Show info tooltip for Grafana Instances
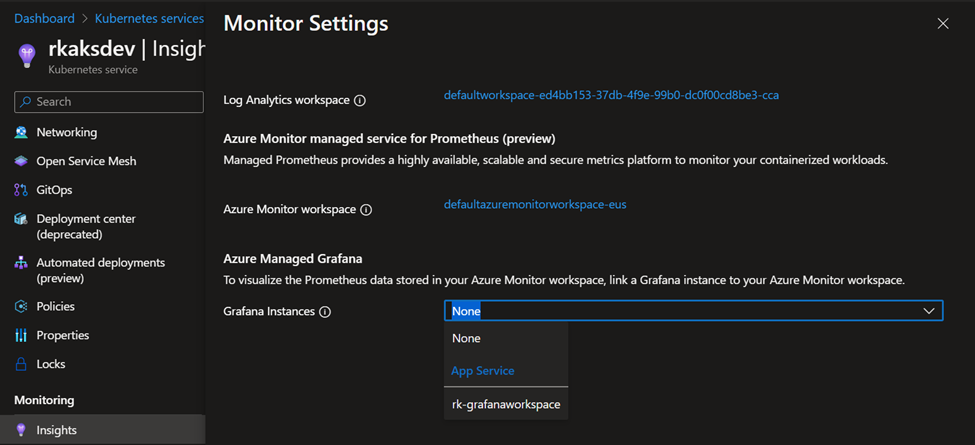975x445 pixels. (325, 312)
